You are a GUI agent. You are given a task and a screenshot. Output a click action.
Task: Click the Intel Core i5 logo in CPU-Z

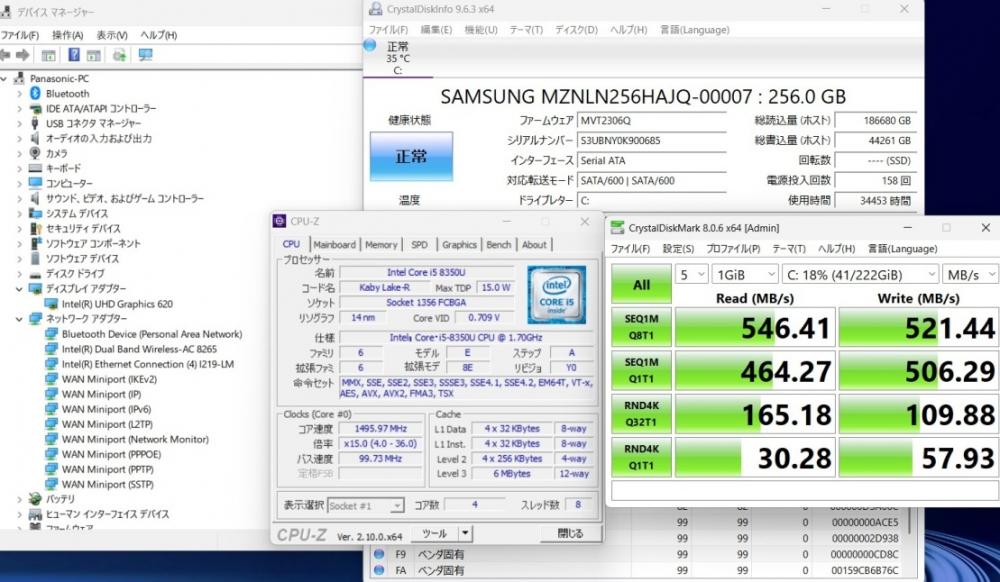click(556, 295)
